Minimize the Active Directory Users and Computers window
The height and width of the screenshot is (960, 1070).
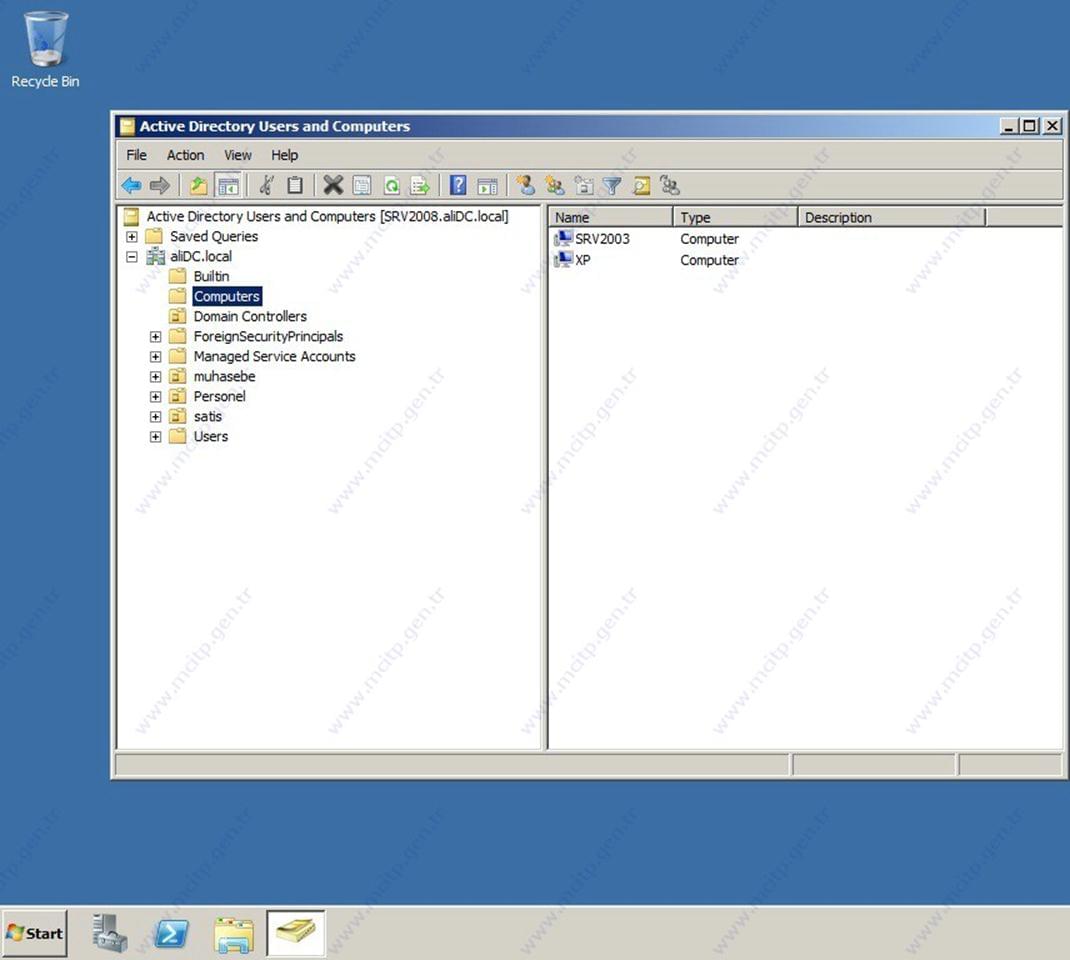pyautogui.click(x=1009, y=126)
